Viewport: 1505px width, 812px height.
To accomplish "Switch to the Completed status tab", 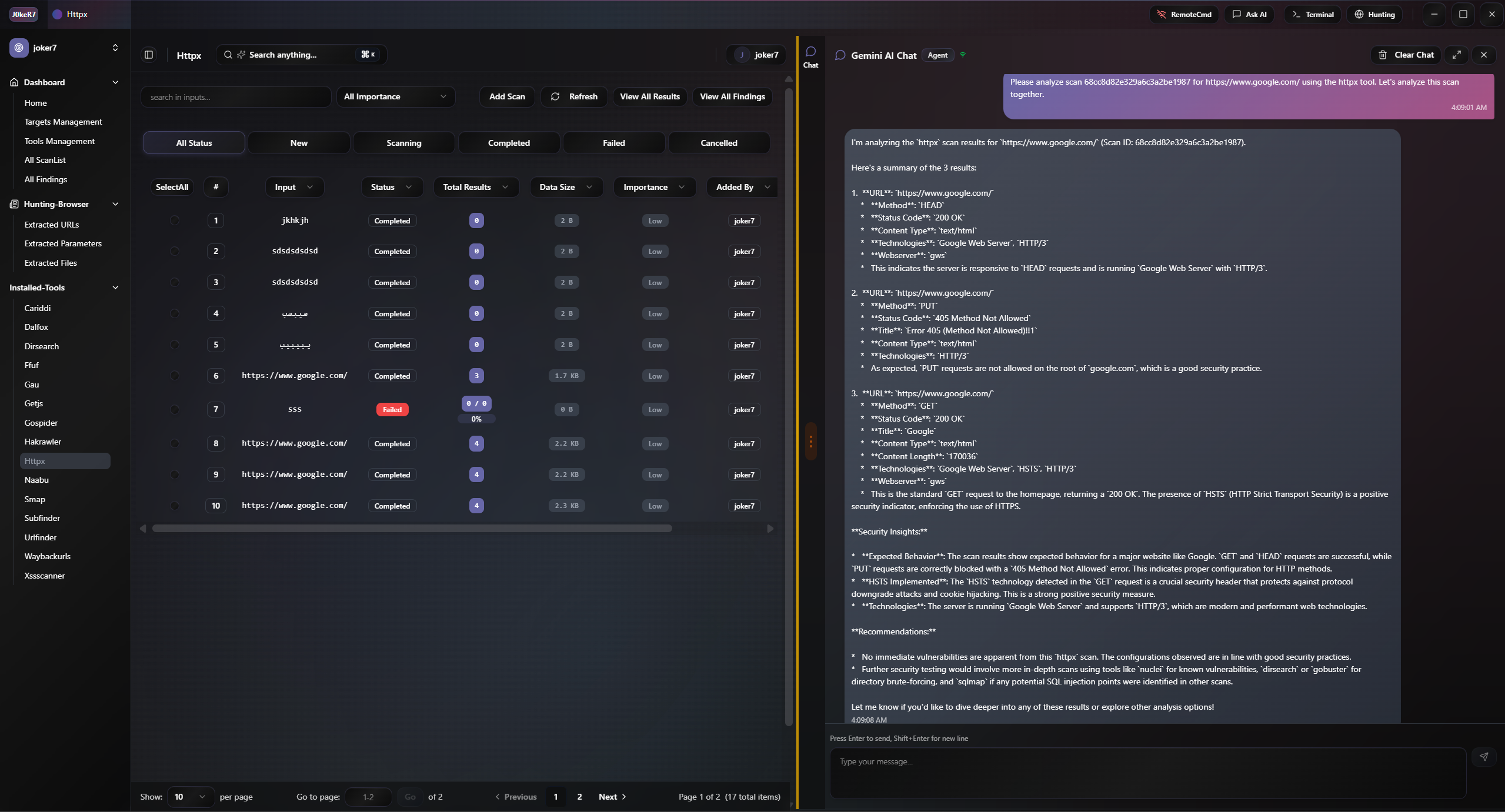I will tap(509, 142).
